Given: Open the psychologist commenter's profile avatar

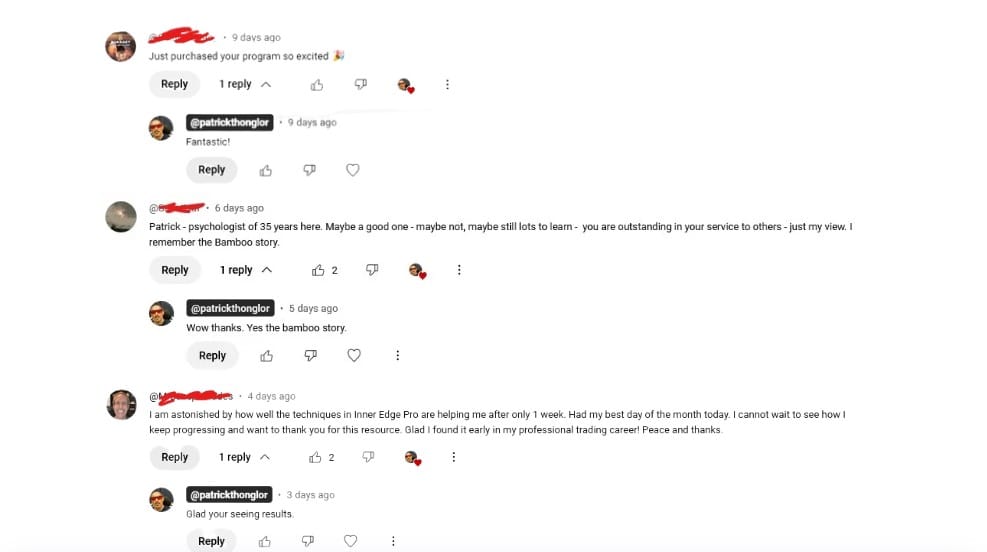Looking at the screenshot, I should 121,217.
